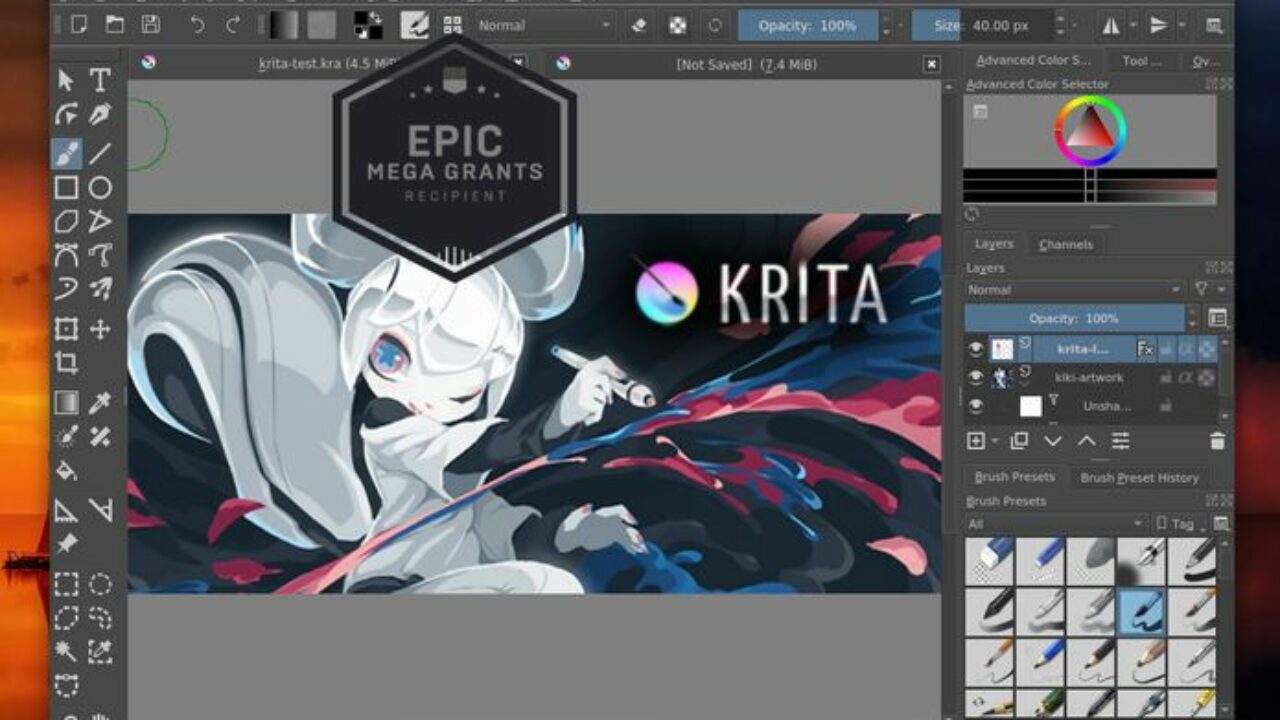Select the Elliptical Selection tool

[100, 584]
